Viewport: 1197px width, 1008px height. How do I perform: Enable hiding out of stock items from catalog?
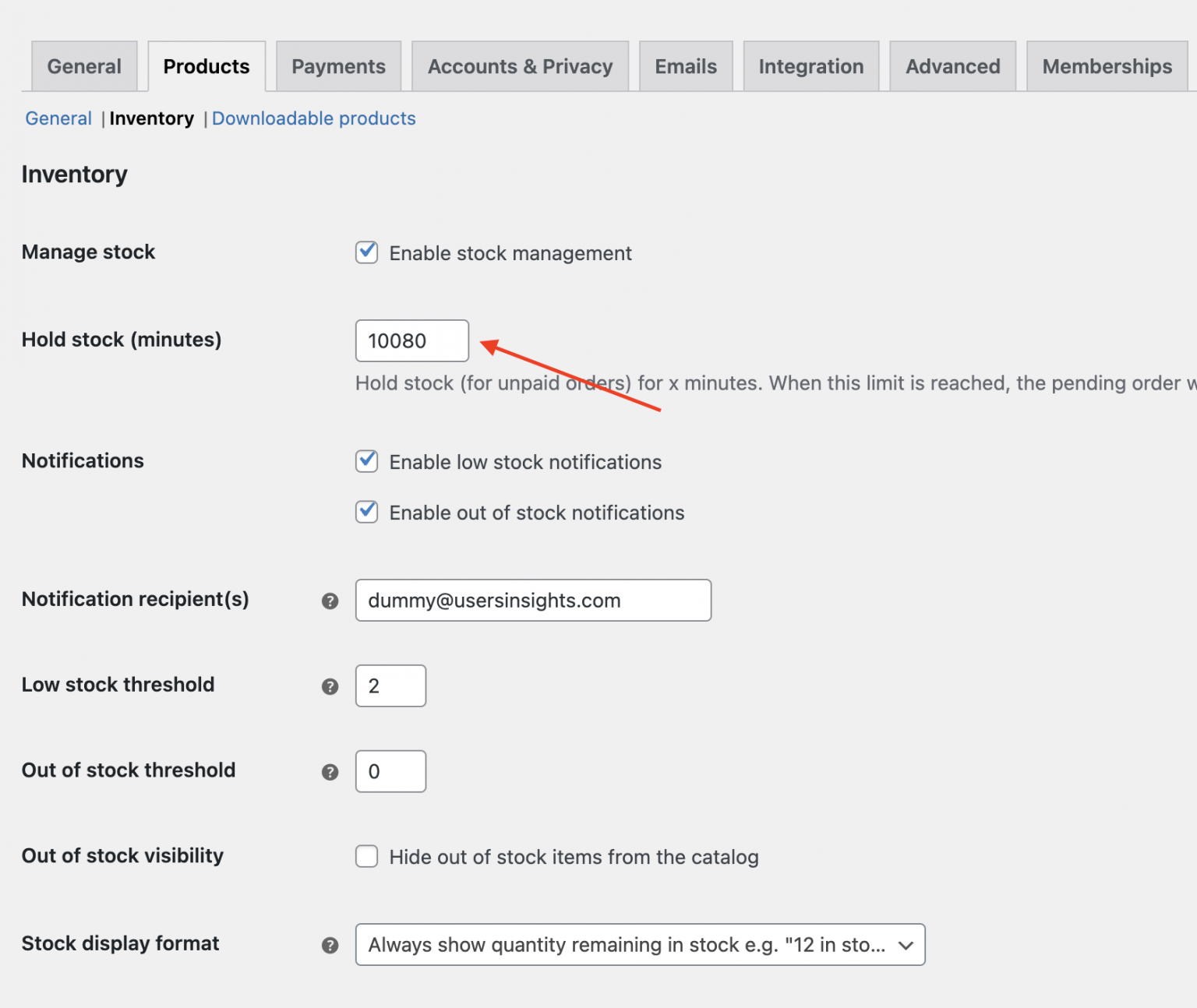click(366, 856)
